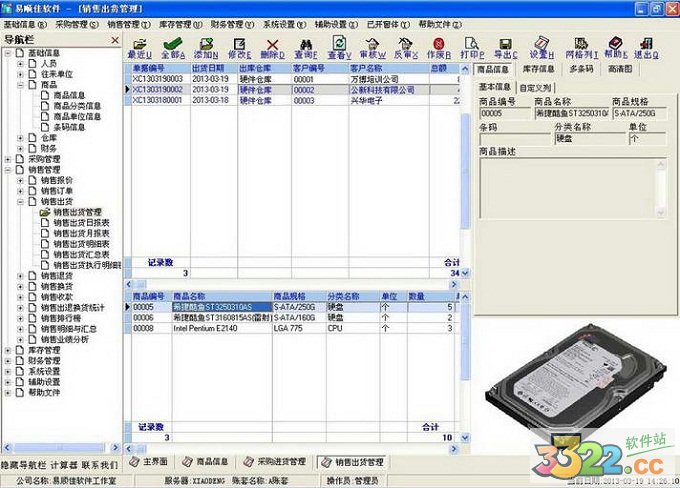Click the 退出 (exit) toolbar icon
The image size is (680, 488).
point(646,48)
